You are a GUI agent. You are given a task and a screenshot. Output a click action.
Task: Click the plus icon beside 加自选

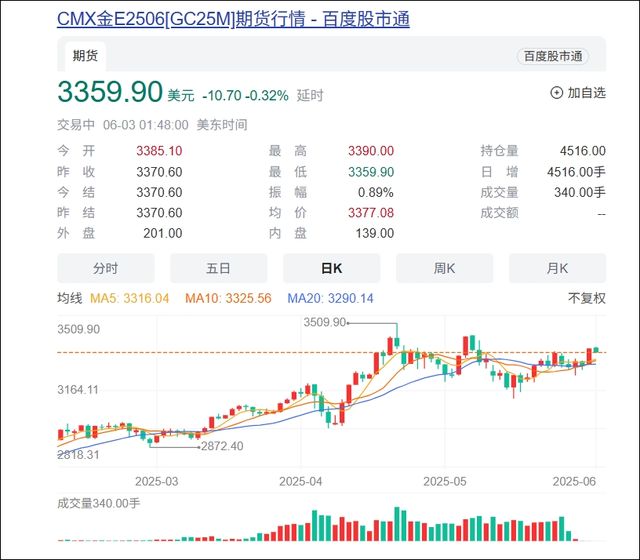pos(557,93)
